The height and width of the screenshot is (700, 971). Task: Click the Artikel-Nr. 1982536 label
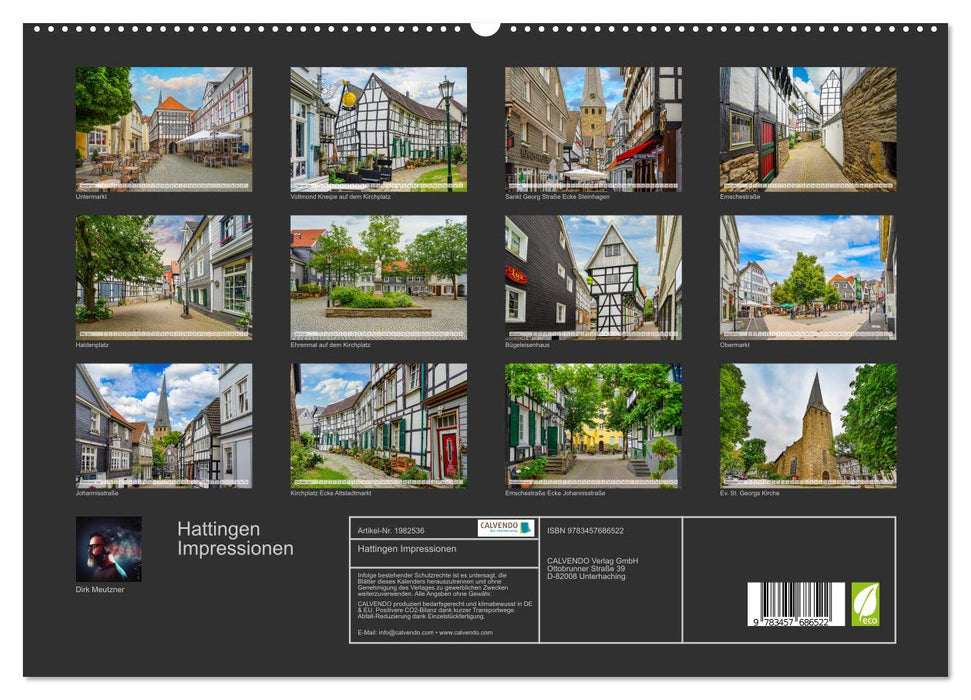[x=392, y=530]
